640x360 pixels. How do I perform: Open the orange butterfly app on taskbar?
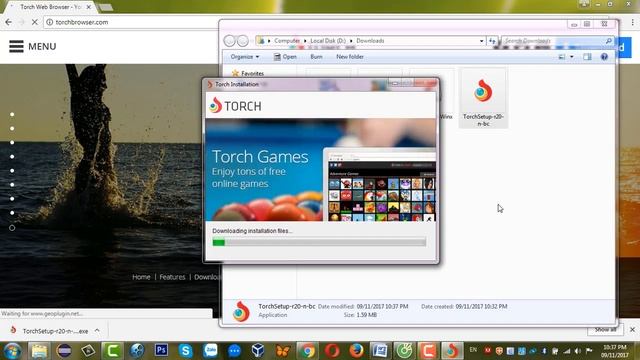282,351
